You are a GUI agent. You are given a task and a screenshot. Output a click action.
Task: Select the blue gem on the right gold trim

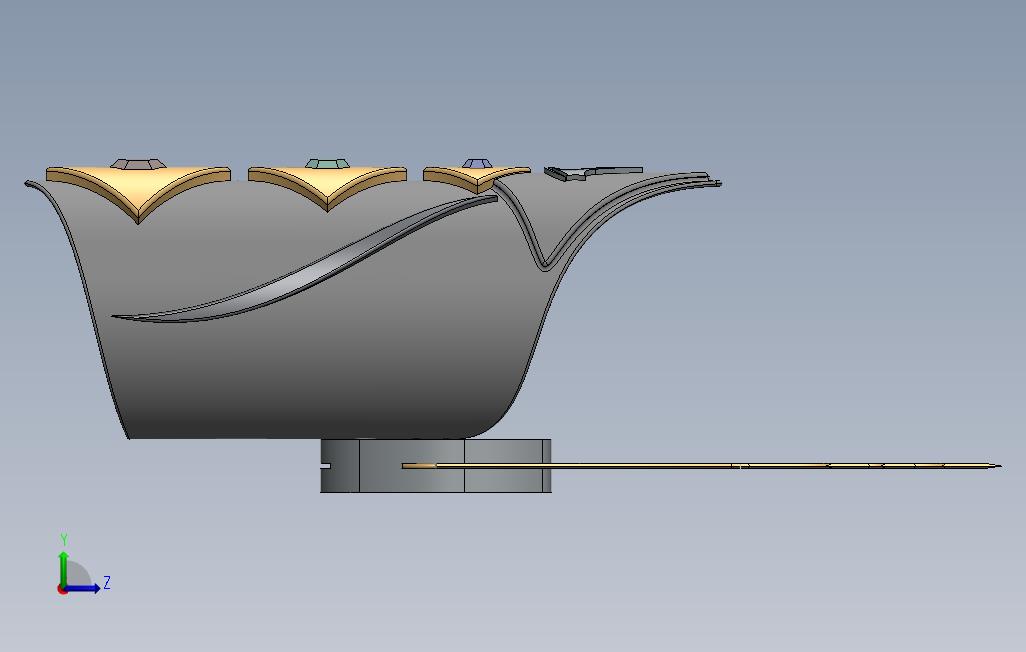[x=477, y=163]
